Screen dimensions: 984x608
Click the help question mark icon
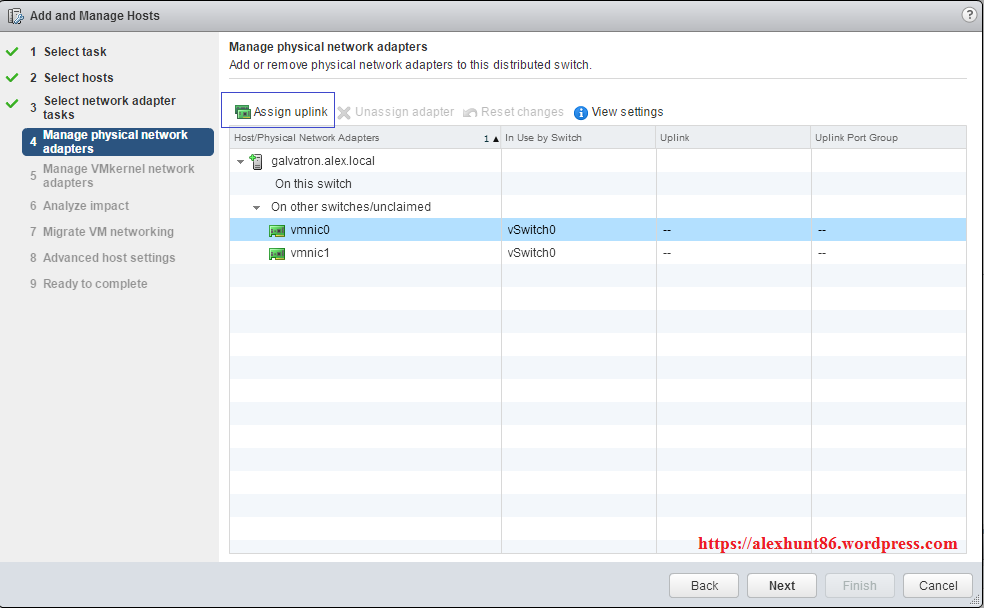click(x=969, y=15)
